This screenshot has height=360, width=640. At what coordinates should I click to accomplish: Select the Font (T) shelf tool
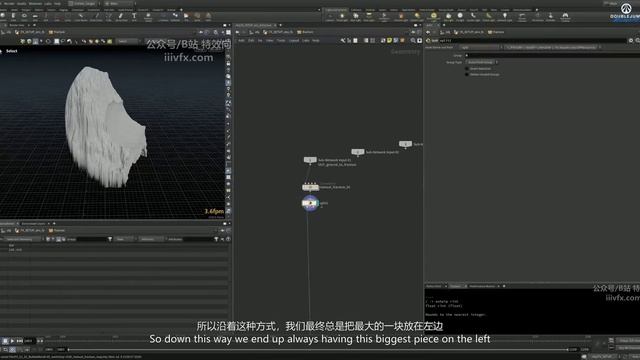(134, 16)
